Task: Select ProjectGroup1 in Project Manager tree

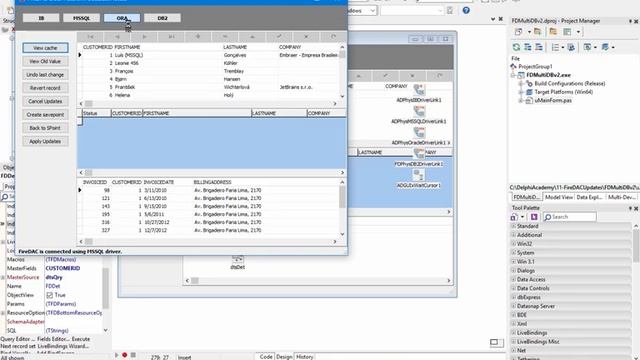Action: pyautogui.click(x=535, y=67)
